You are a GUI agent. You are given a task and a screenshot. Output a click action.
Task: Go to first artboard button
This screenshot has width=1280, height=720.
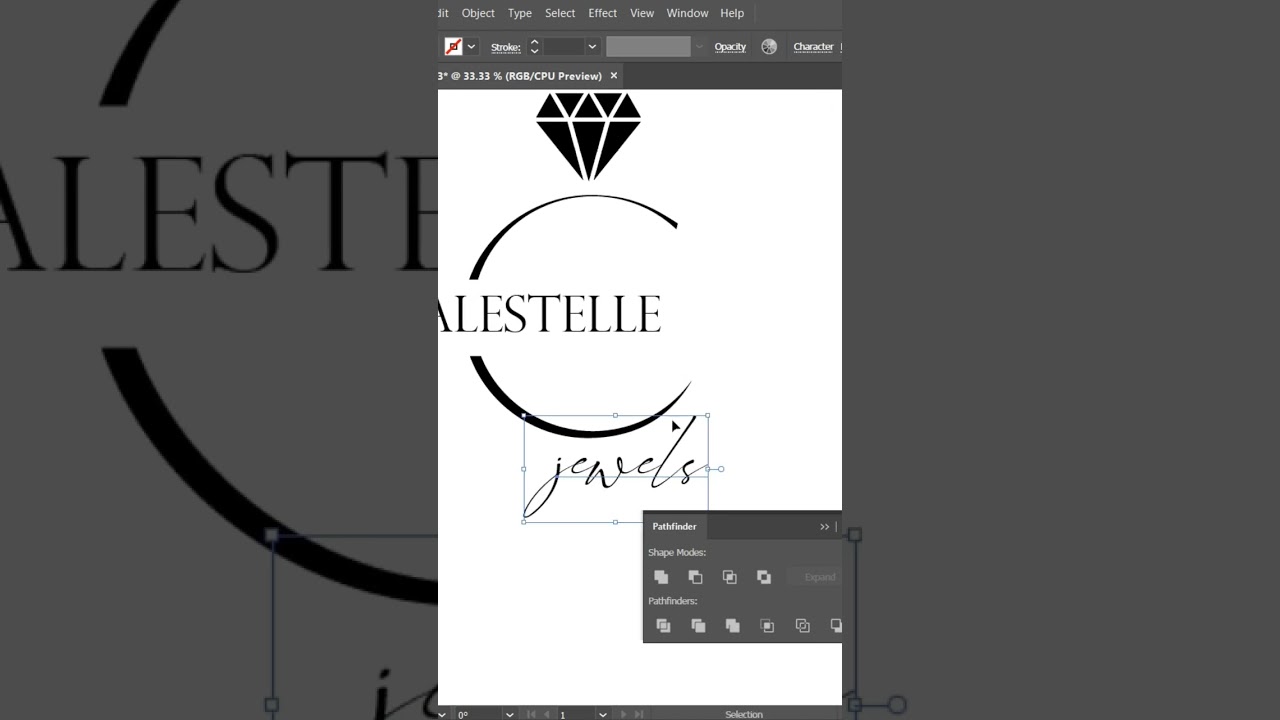coord(531,714)
